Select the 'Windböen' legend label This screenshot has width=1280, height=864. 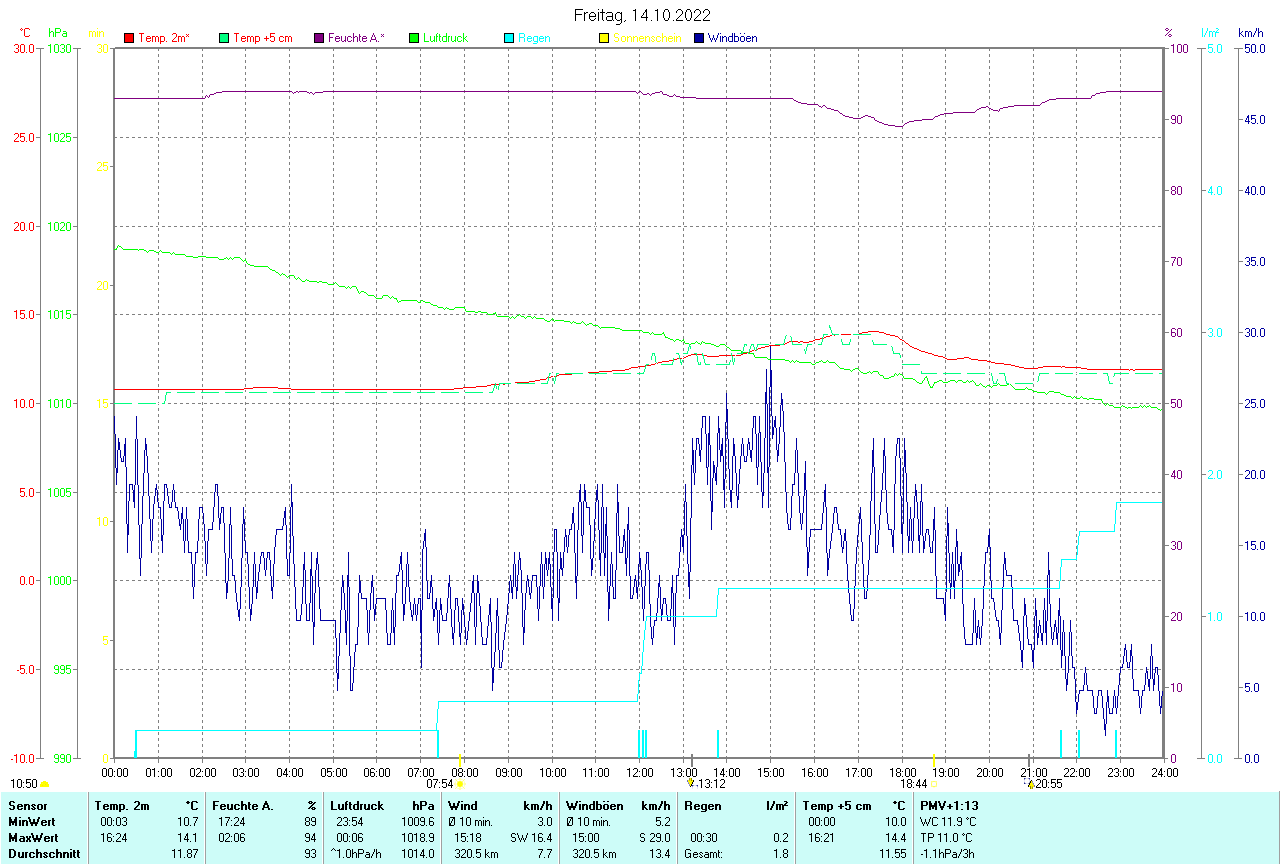pyautogui.click(x=732, y=38)
